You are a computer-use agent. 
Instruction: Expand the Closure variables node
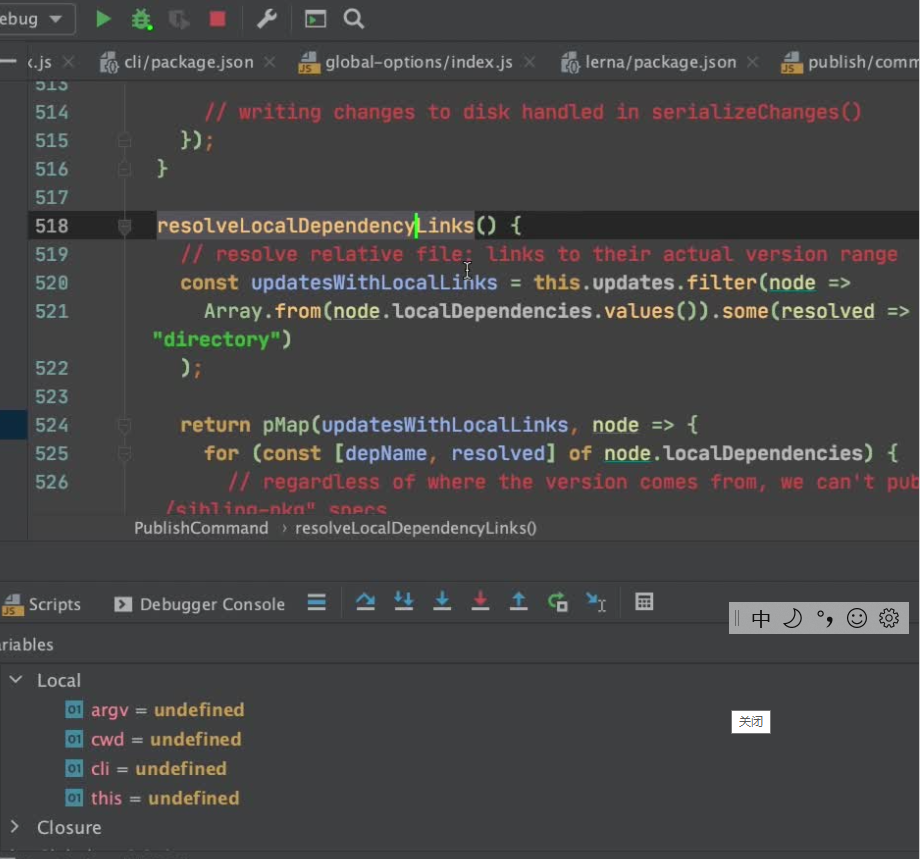click(16, 827)
